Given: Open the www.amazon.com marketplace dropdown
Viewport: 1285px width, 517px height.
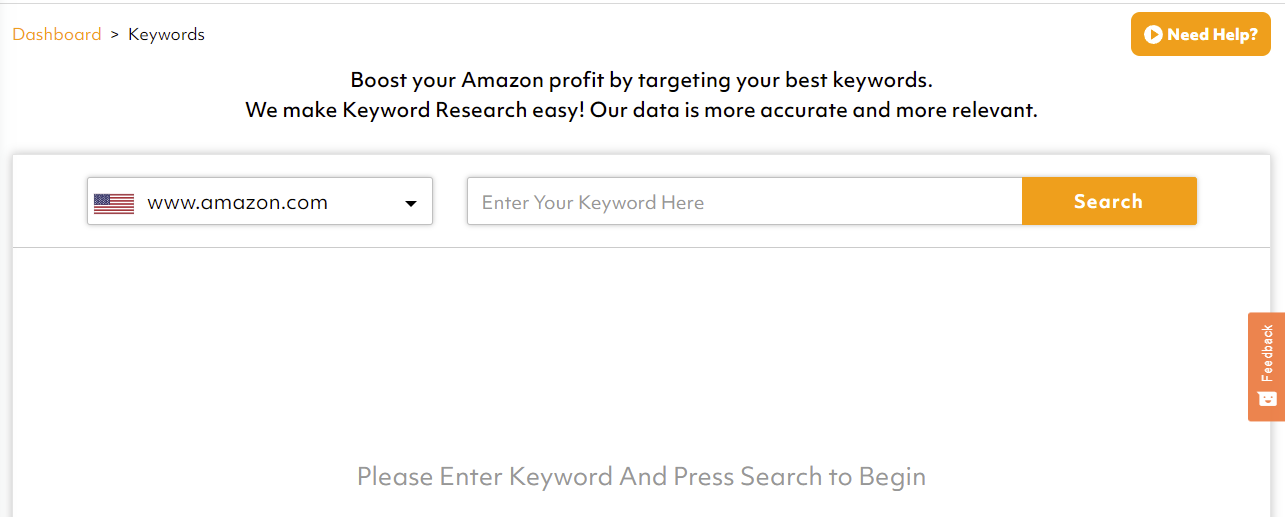Looking at the screenshot, I should point(260,202).
